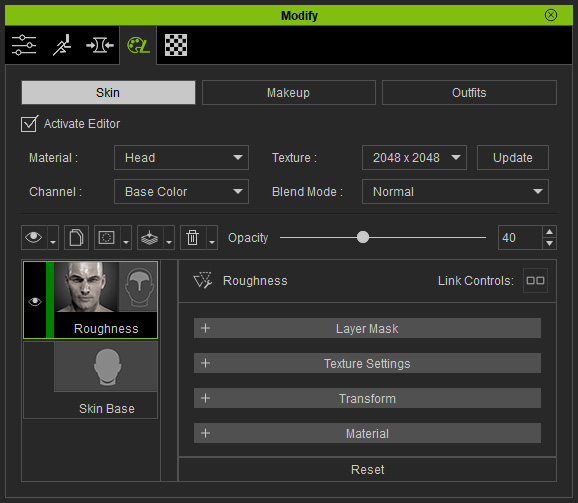The image size is (578, 503).
Task: Switch to the Outfits section
Action: point(469,92)
